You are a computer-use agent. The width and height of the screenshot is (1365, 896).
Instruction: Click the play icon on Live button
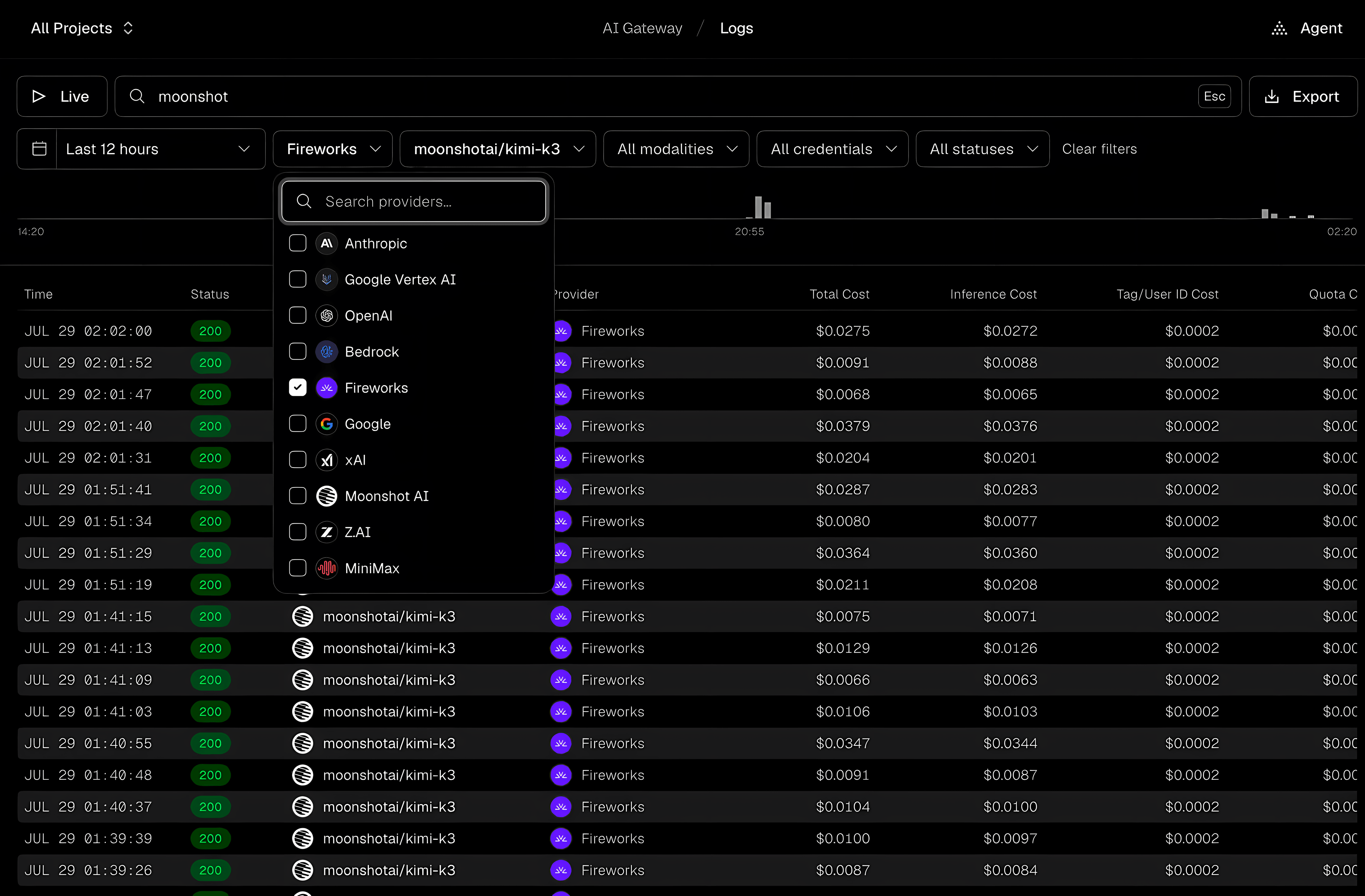tap(38, 96)
